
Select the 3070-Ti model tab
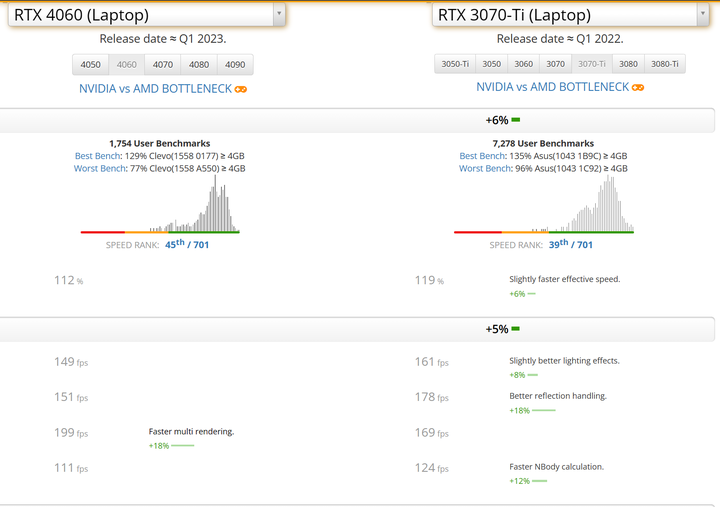pos(592,64)
